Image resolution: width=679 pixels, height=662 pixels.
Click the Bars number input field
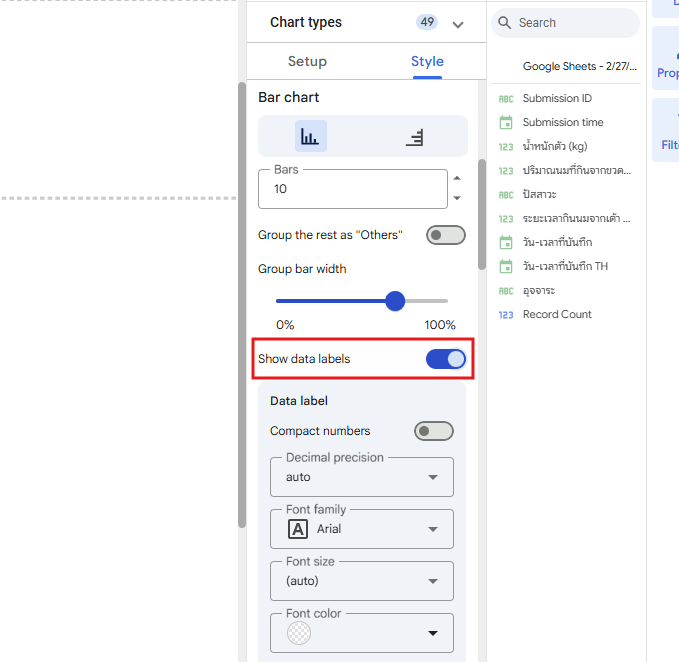tap(350, 189)
